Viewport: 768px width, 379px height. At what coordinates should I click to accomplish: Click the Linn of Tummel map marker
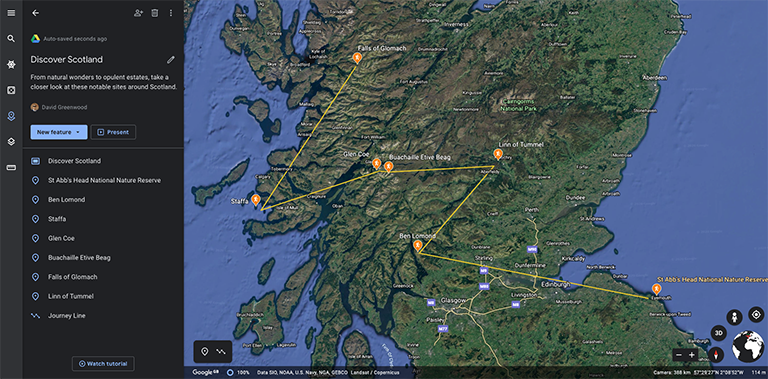(498, 155)
